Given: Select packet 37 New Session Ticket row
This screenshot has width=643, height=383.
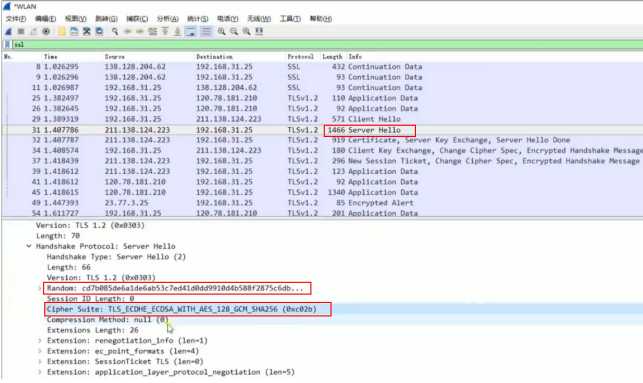Looking at the screenshot, I should (322, 161).
